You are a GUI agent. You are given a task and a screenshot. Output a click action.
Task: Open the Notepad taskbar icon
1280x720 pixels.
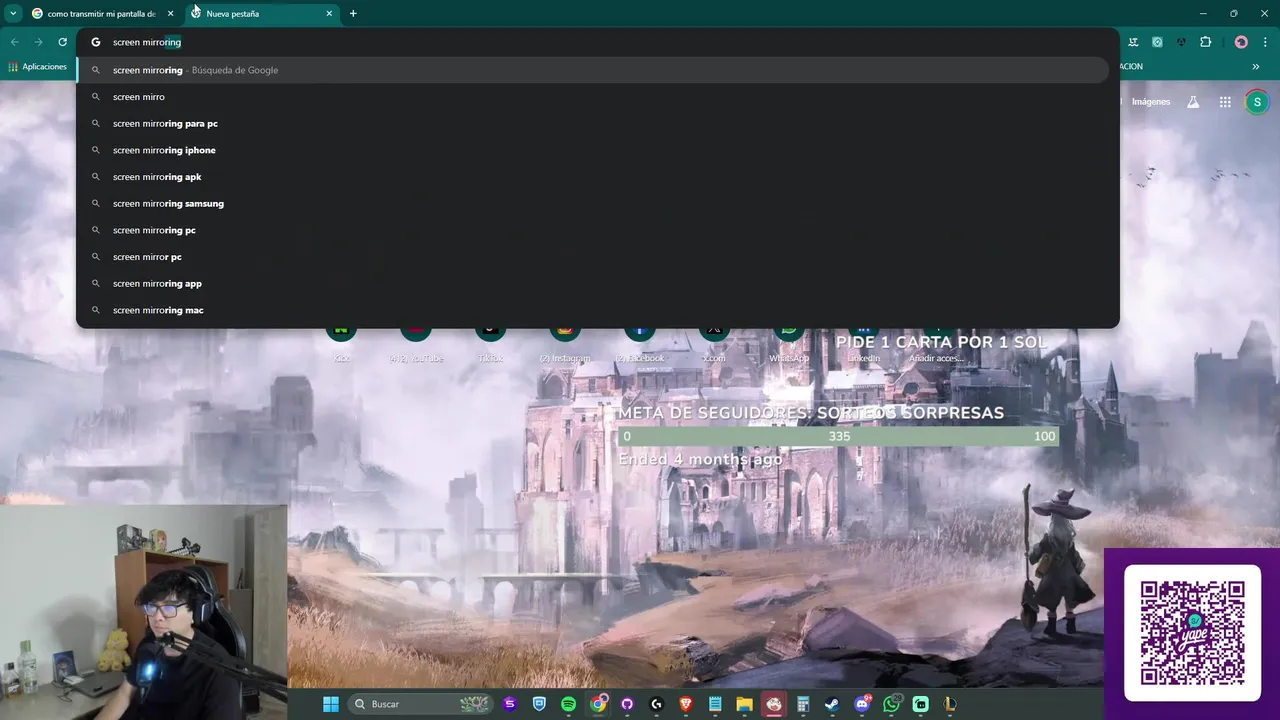715,704
